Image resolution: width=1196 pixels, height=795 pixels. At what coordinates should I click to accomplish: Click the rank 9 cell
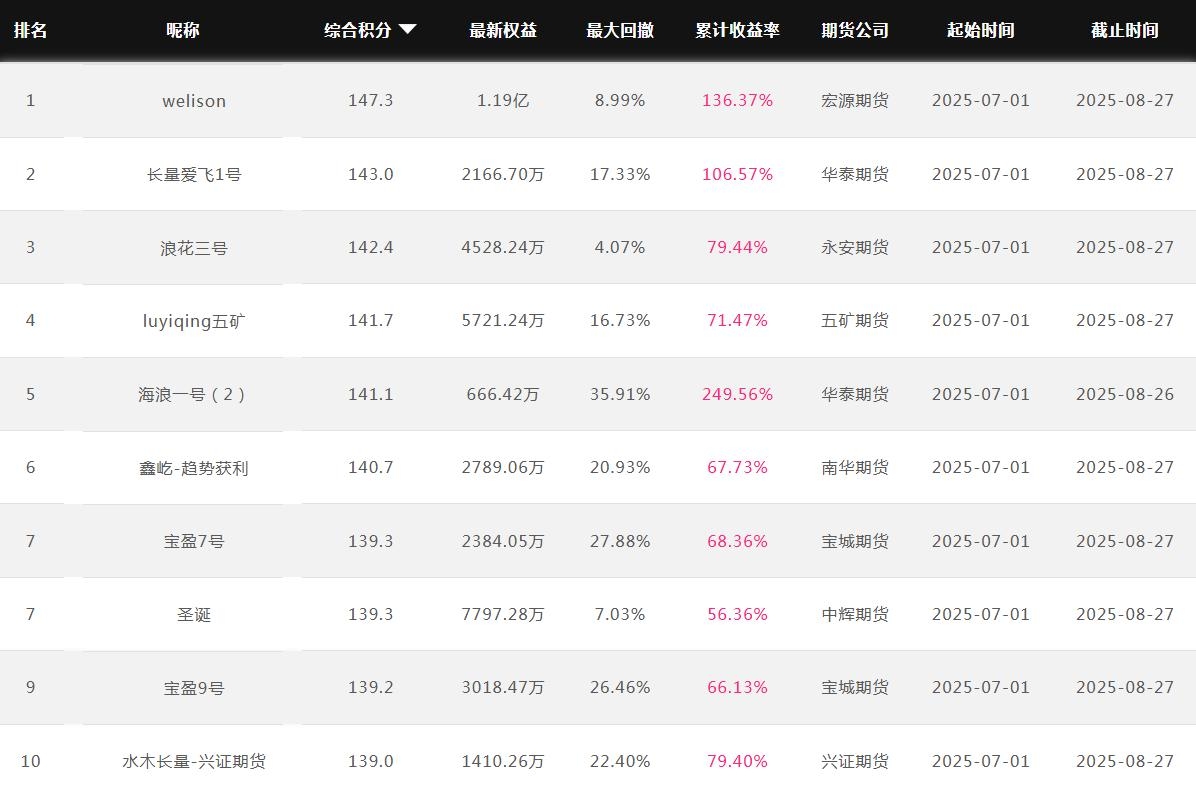[x=31, y=687]
